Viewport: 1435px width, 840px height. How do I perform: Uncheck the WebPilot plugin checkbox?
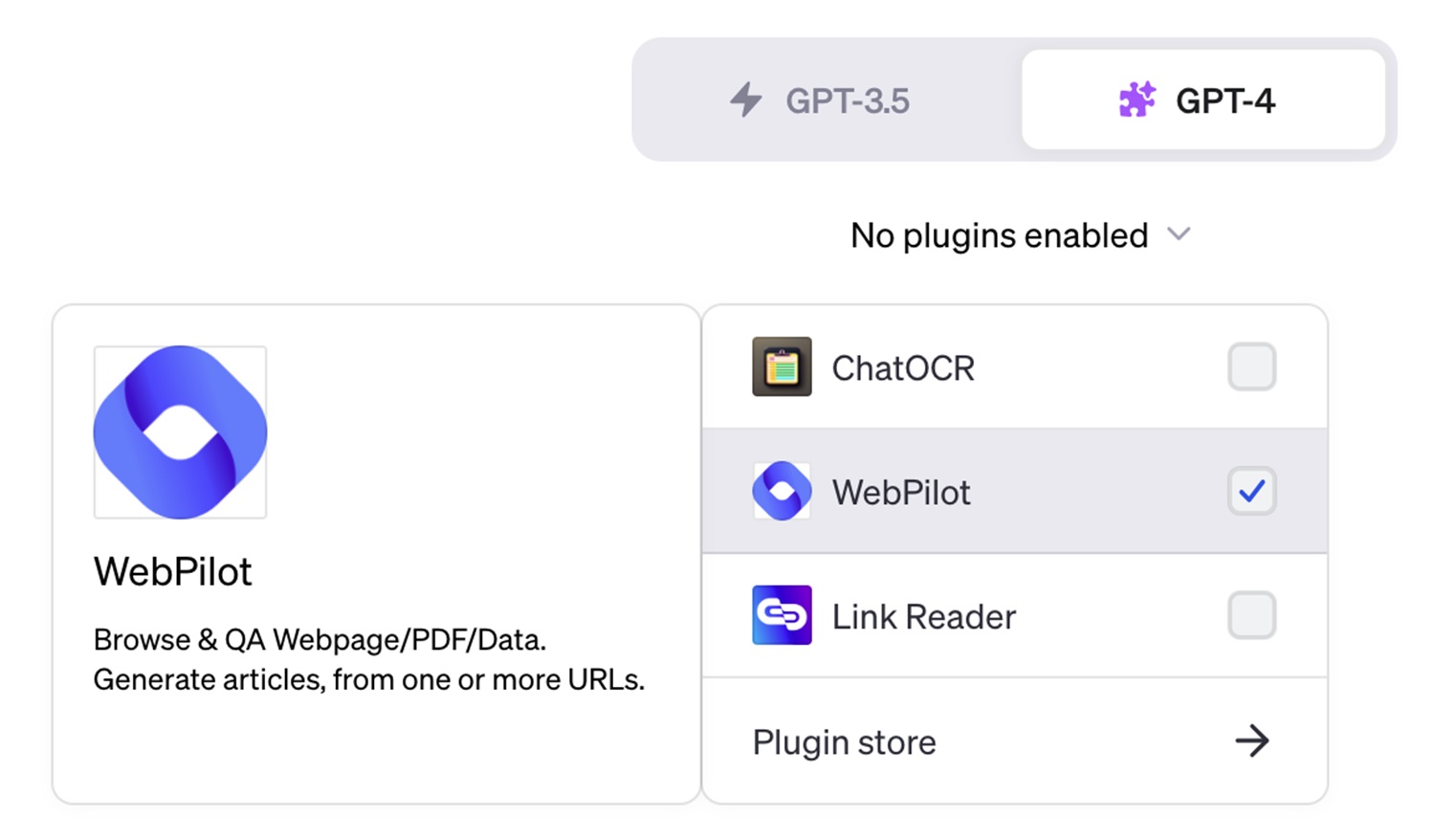1251,491
